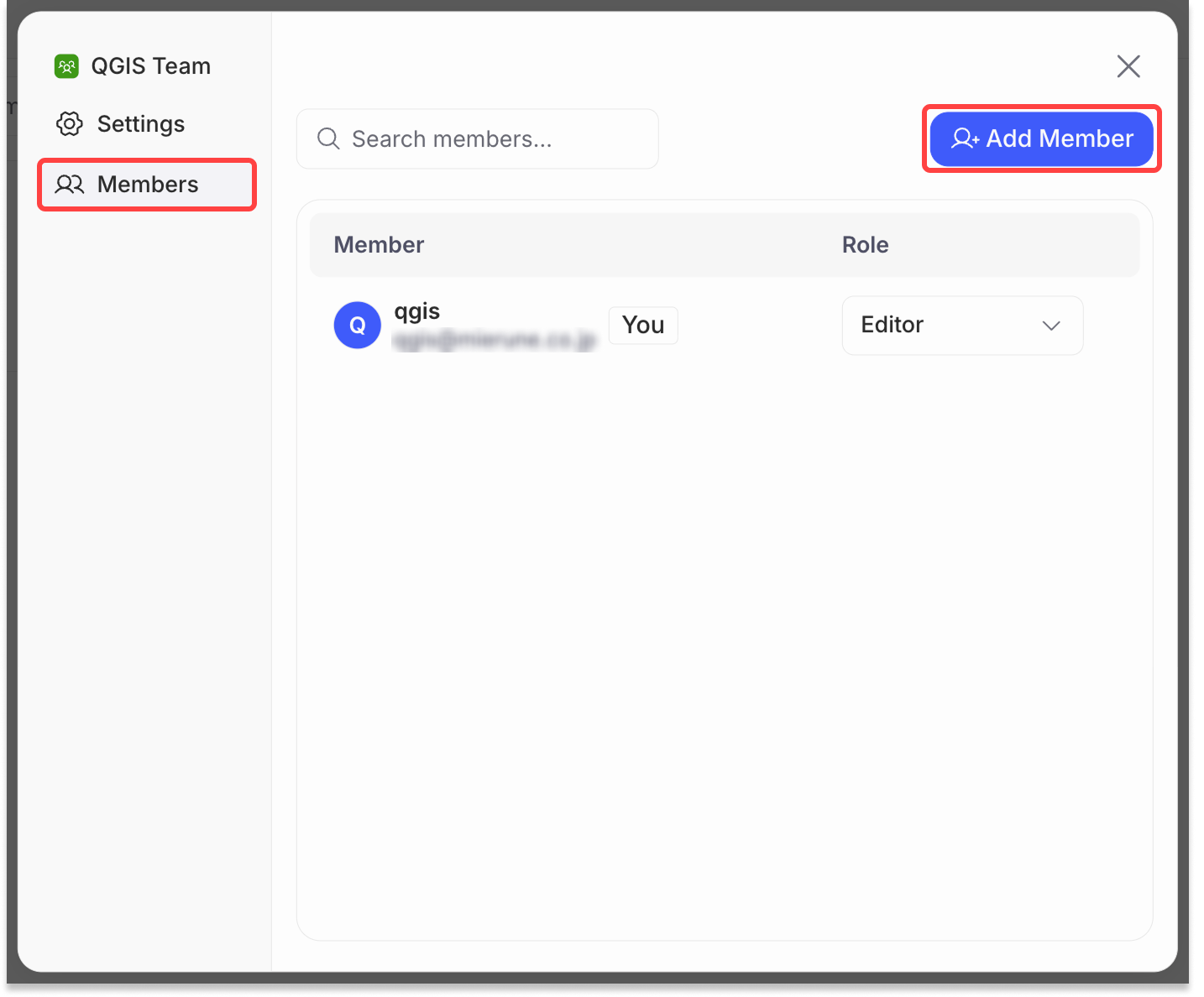Switch to the Members section
This screenshot has height=997, width=1204.
[x=147, y=185]
